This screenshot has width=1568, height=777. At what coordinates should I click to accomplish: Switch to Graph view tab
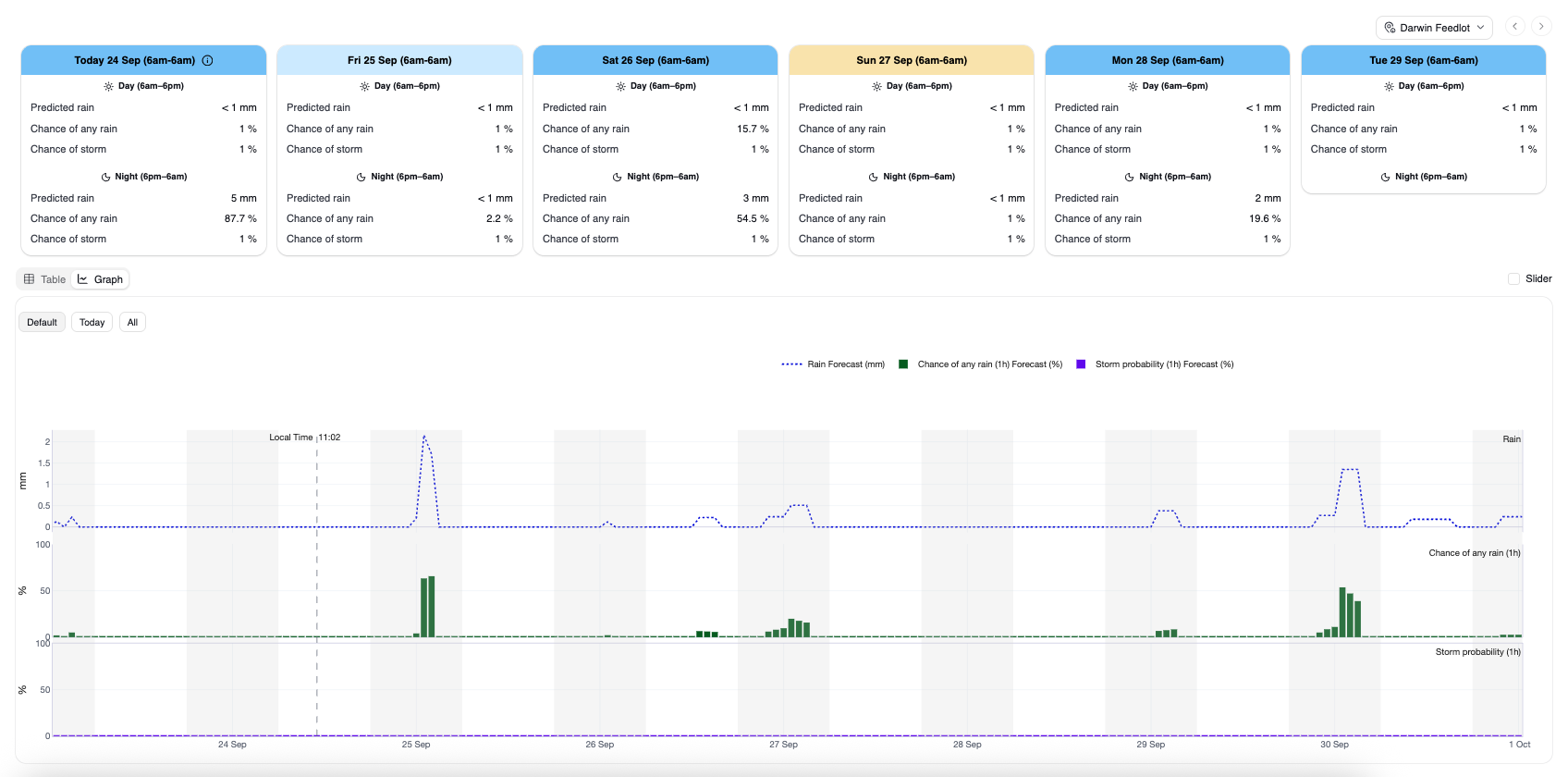pos(100,279)
